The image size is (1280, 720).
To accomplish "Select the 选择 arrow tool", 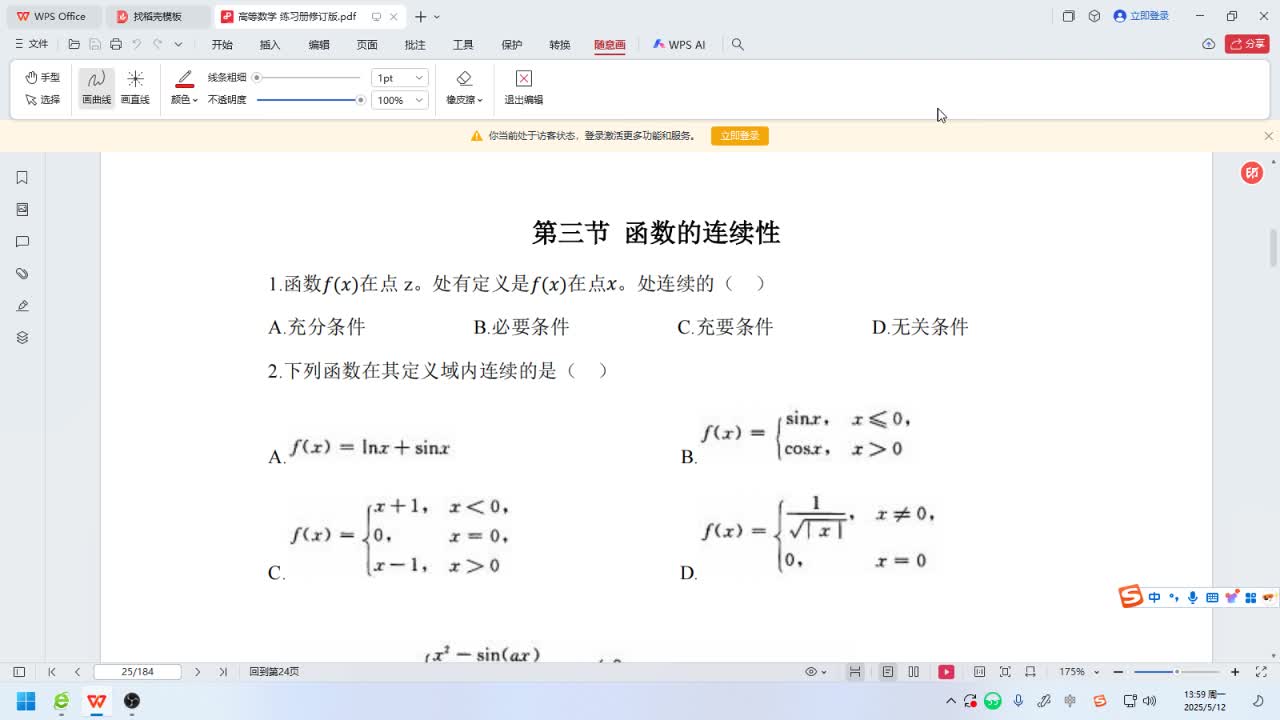I will tap(42, 100).
